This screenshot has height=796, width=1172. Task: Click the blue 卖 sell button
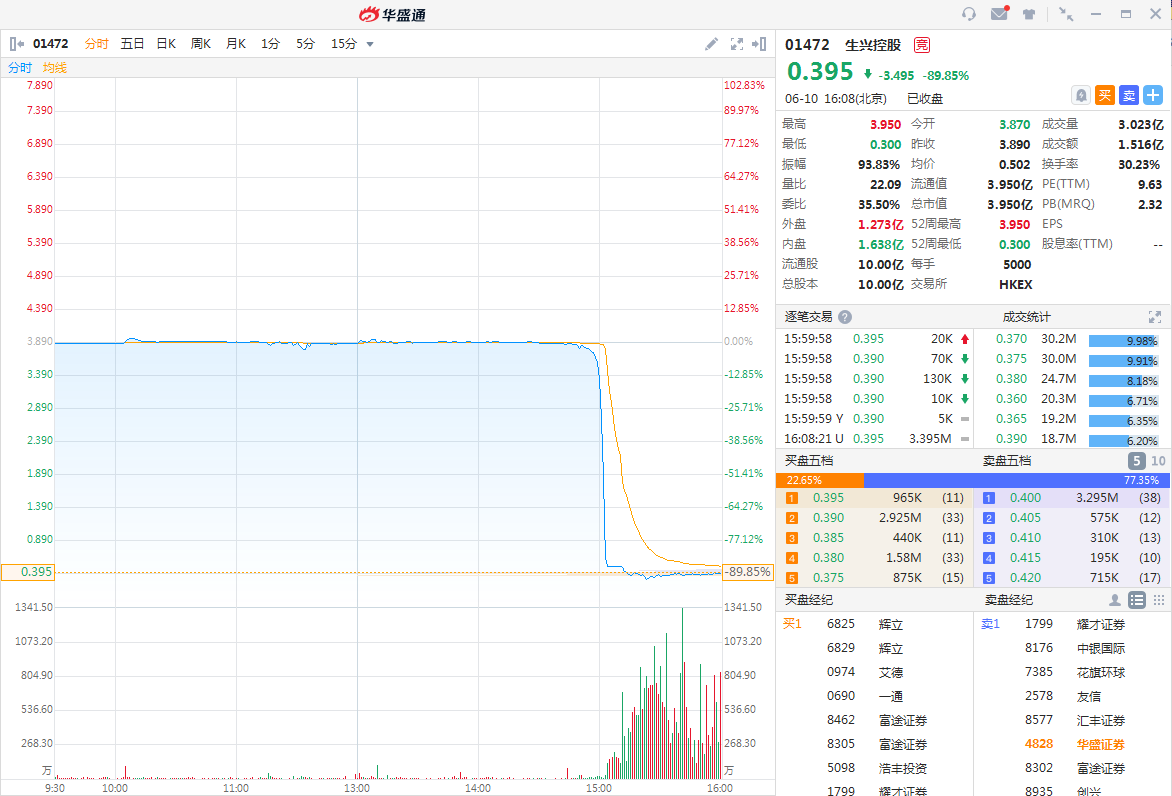1129,95
